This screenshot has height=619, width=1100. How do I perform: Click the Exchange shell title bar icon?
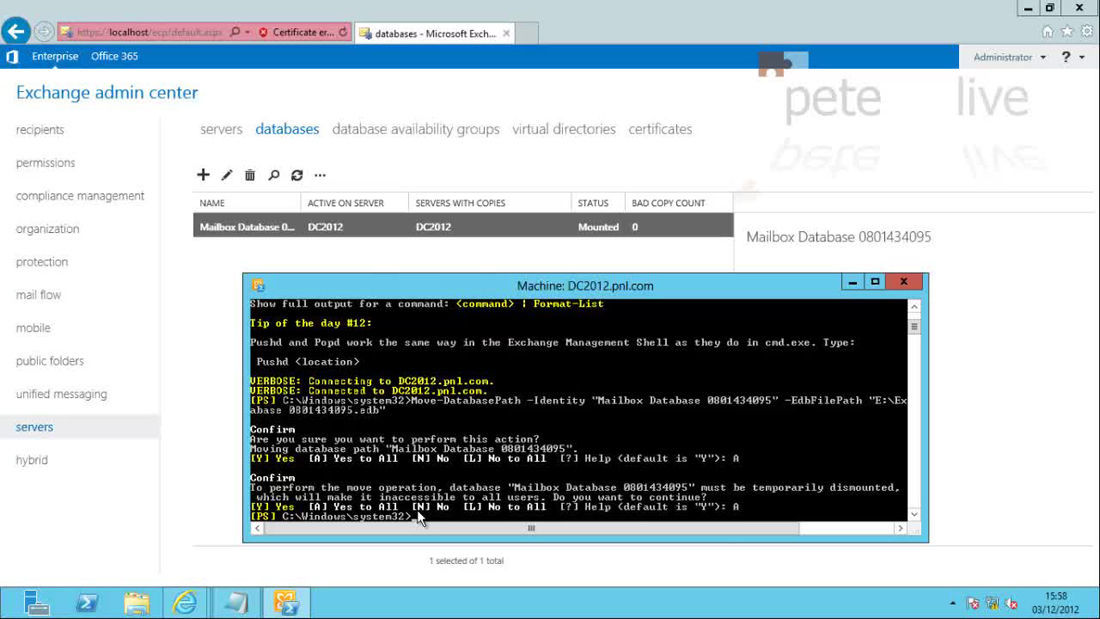point(258,286)
